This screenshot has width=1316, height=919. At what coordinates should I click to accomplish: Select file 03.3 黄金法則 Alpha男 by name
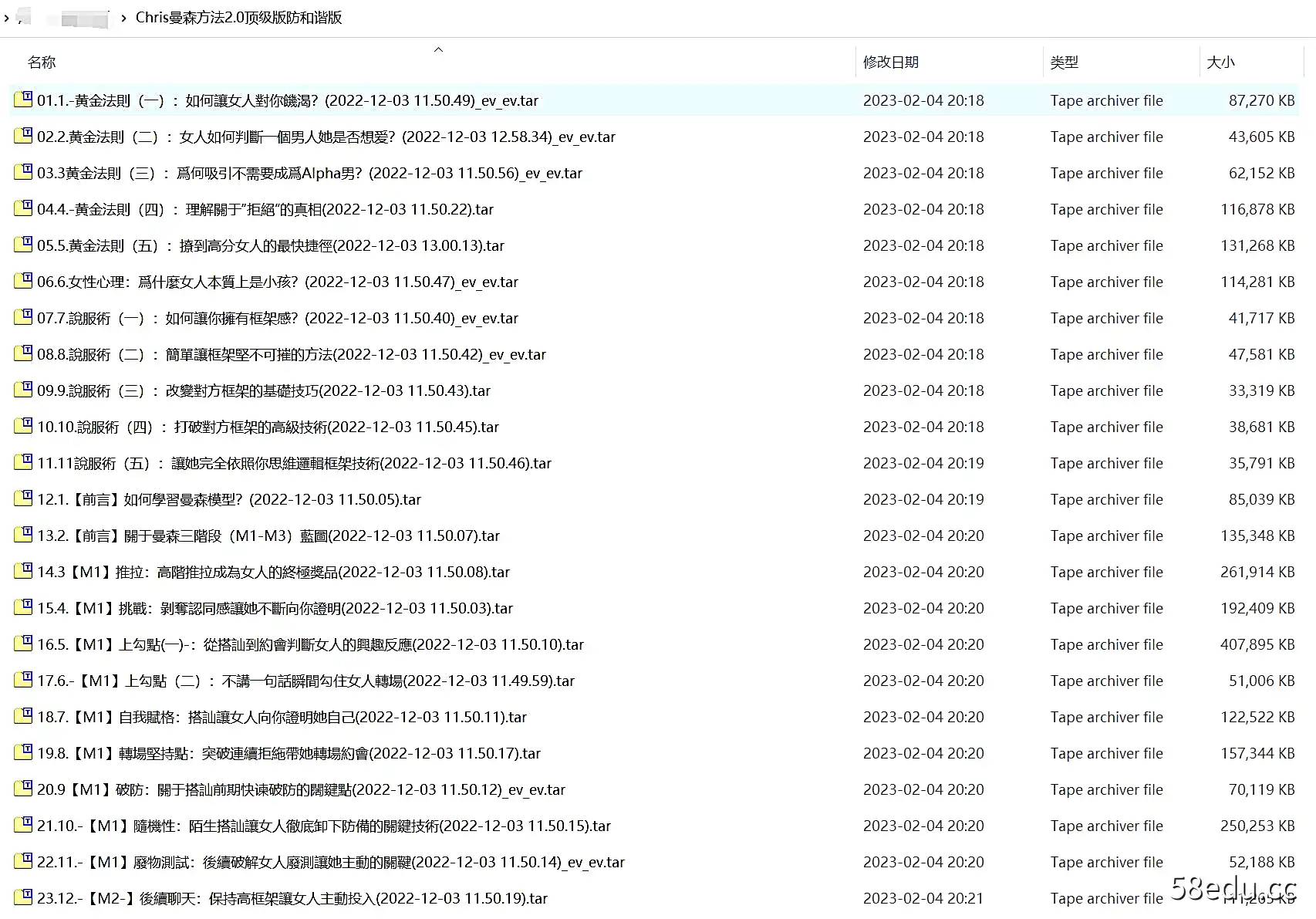(309, 173)
